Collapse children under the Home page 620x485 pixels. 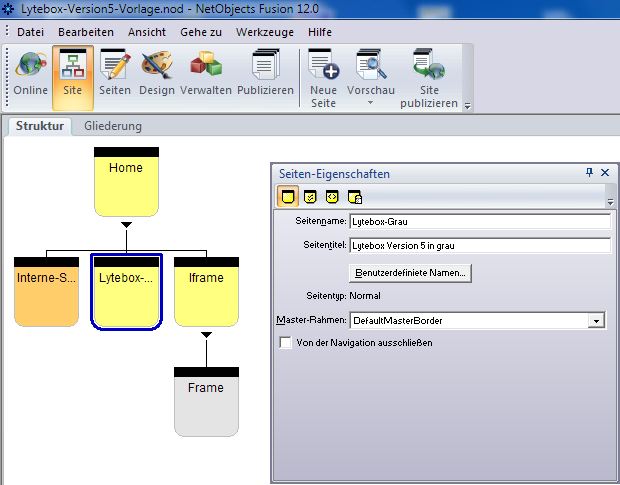pyautogui.click(x=126, y=225)
